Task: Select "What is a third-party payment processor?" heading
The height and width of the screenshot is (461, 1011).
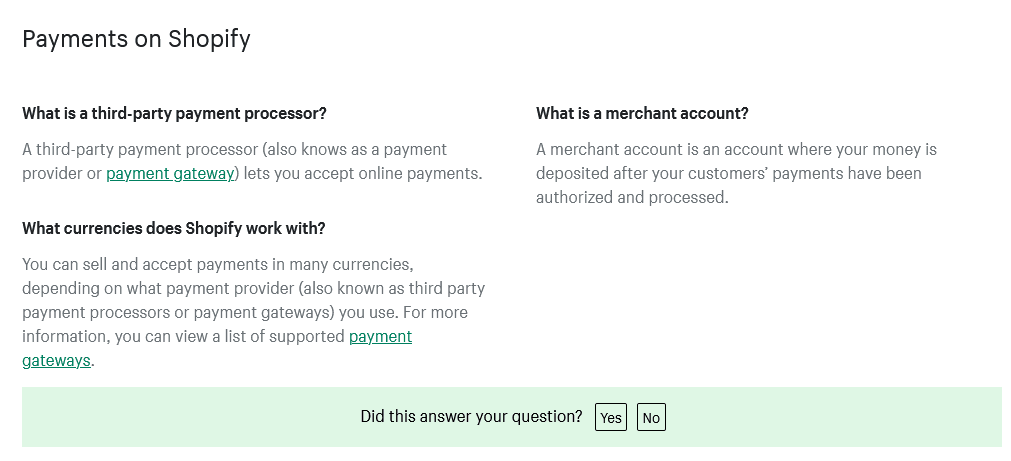Action: [x=174, y=113]
